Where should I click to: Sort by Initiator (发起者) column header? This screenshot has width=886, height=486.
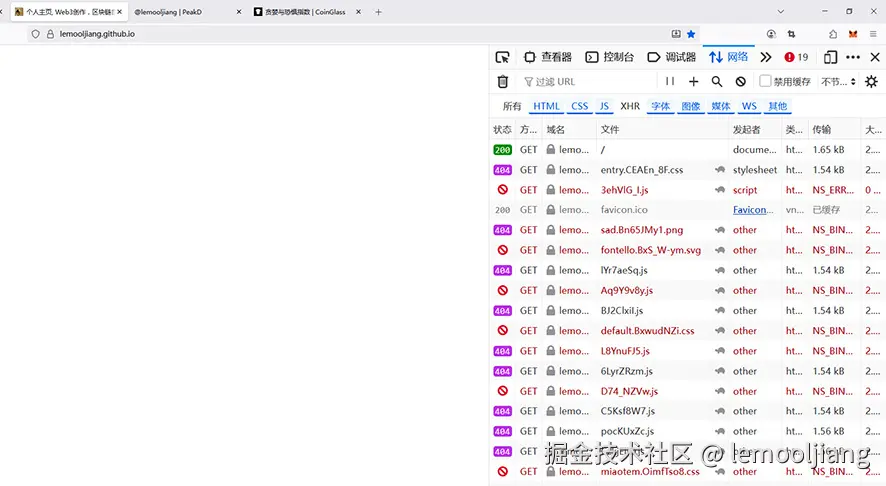pos(755,130)
